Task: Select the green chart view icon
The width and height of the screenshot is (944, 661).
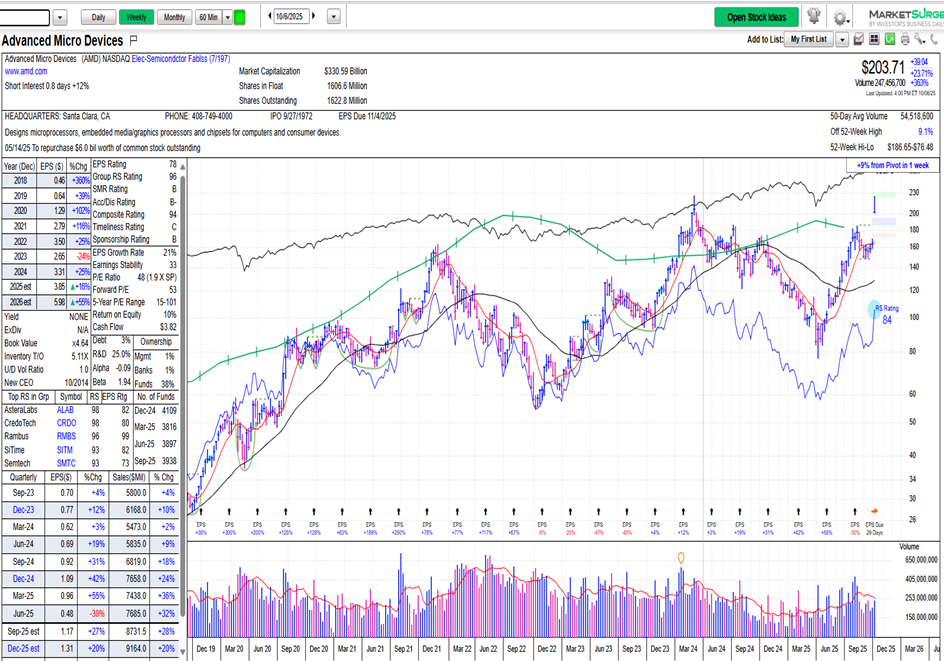Action: click(890, 39)
